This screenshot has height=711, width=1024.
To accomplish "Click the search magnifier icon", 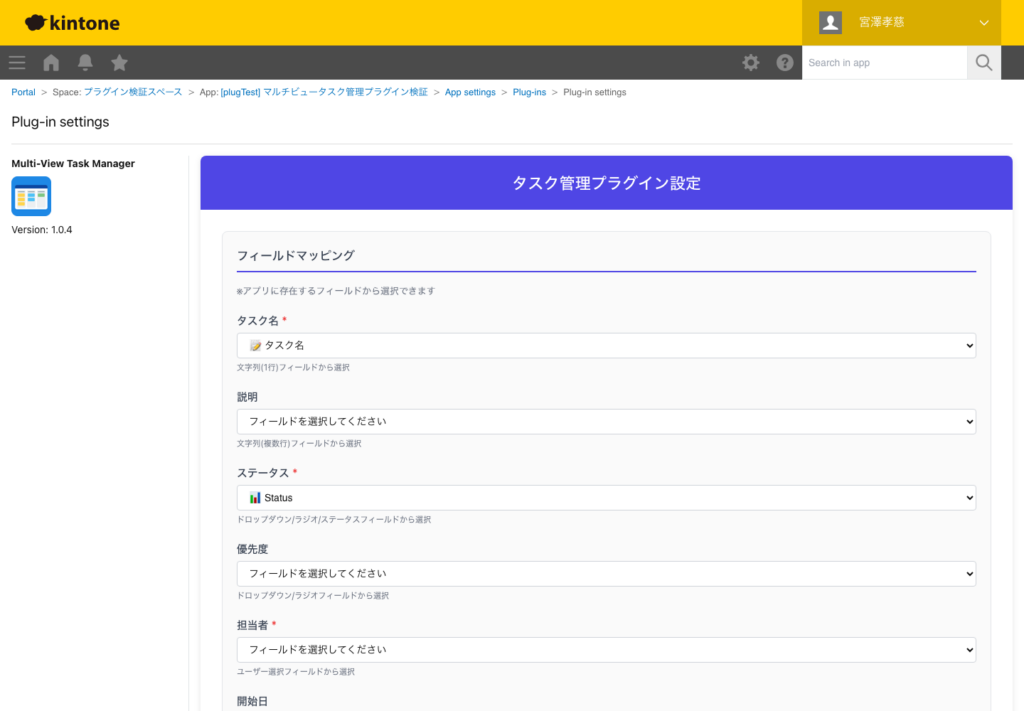I will (983, 62).
